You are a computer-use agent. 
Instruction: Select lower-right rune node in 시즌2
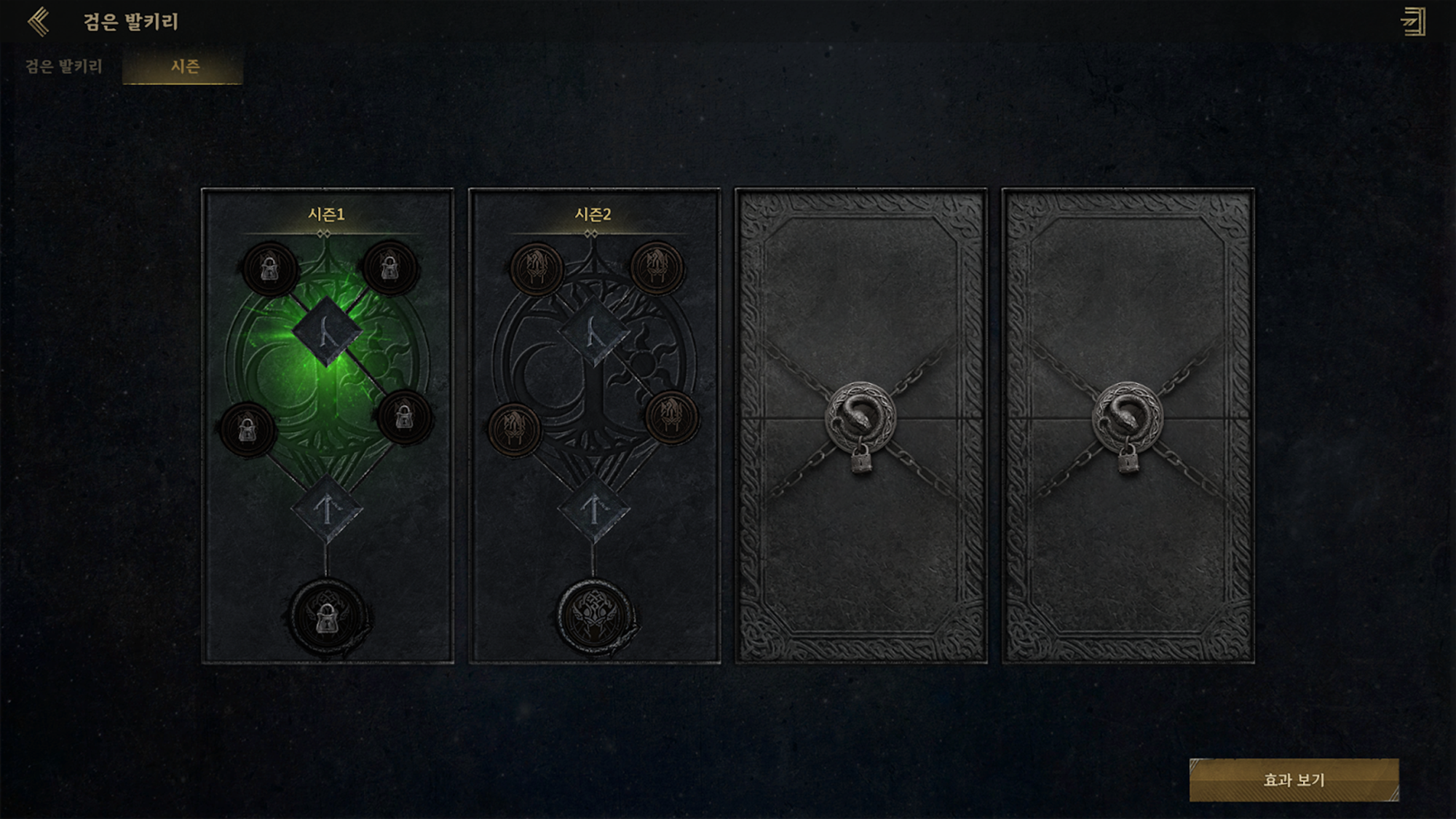[x=672, y=417]
